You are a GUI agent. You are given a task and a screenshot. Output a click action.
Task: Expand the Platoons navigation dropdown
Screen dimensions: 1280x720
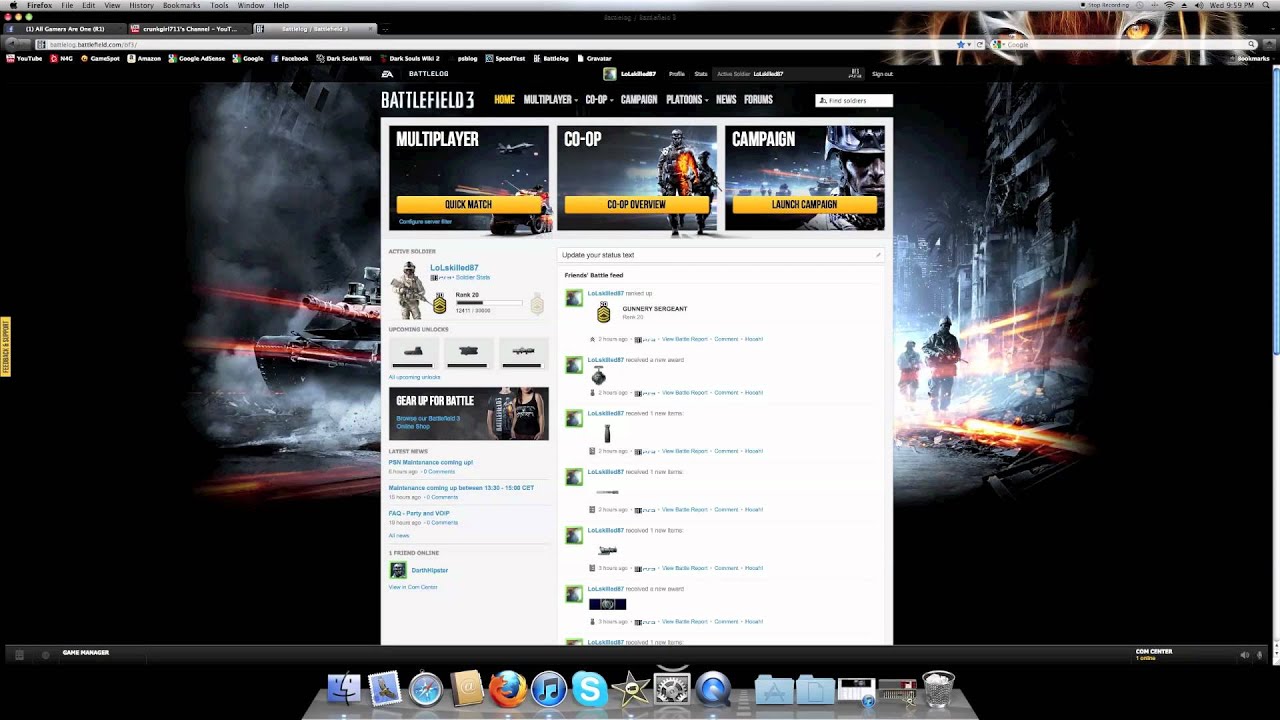(687, 100)
